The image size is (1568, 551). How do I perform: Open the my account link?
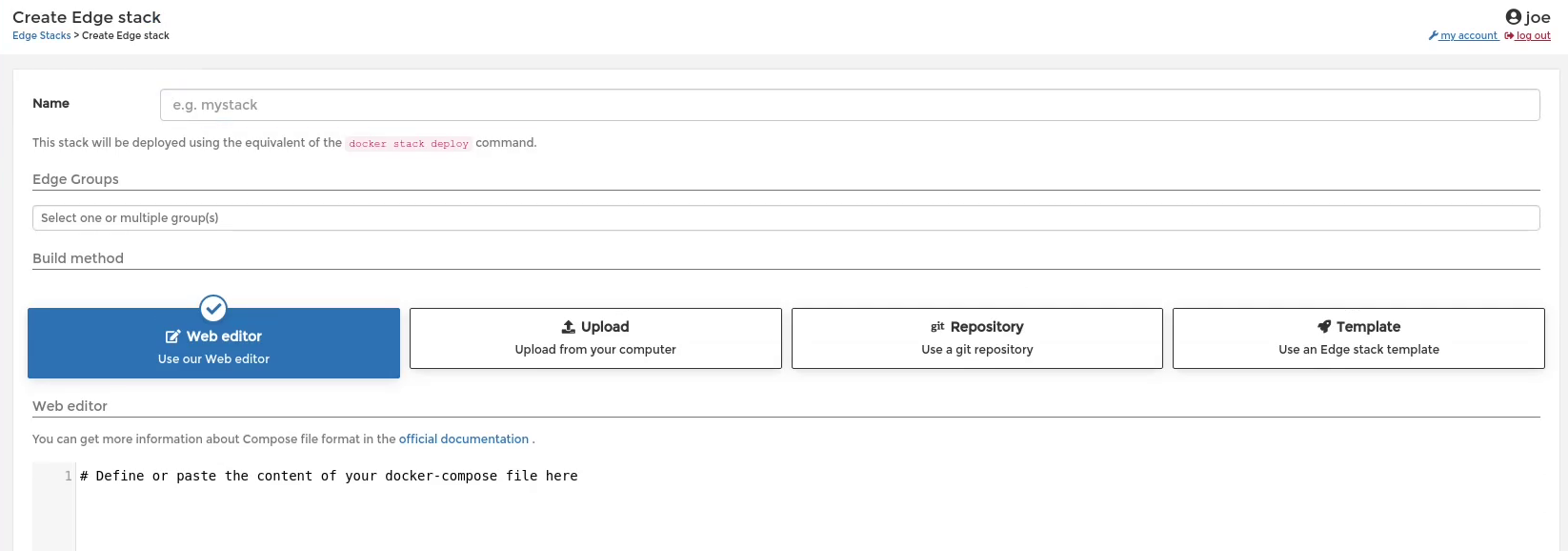pyautogui.click(x=1469, y=36)
